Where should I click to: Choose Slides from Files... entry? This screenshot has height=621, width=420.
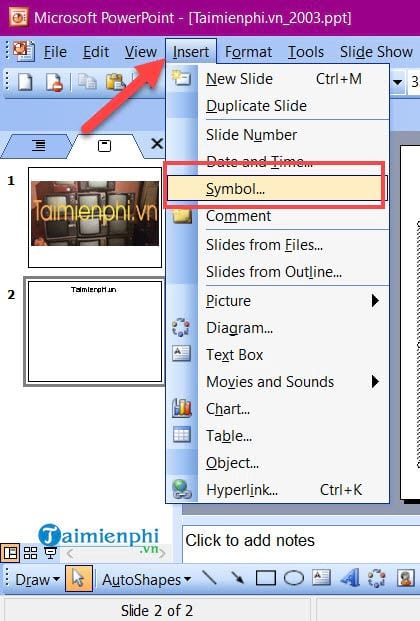coord(277,245)
